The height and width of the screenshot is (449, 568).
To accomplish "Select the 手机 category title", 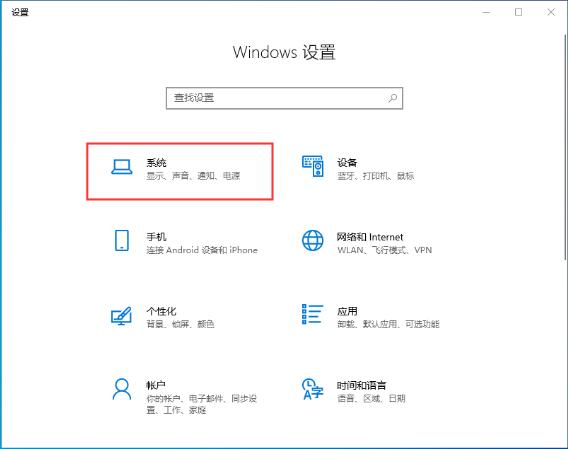I will point(156,237).
